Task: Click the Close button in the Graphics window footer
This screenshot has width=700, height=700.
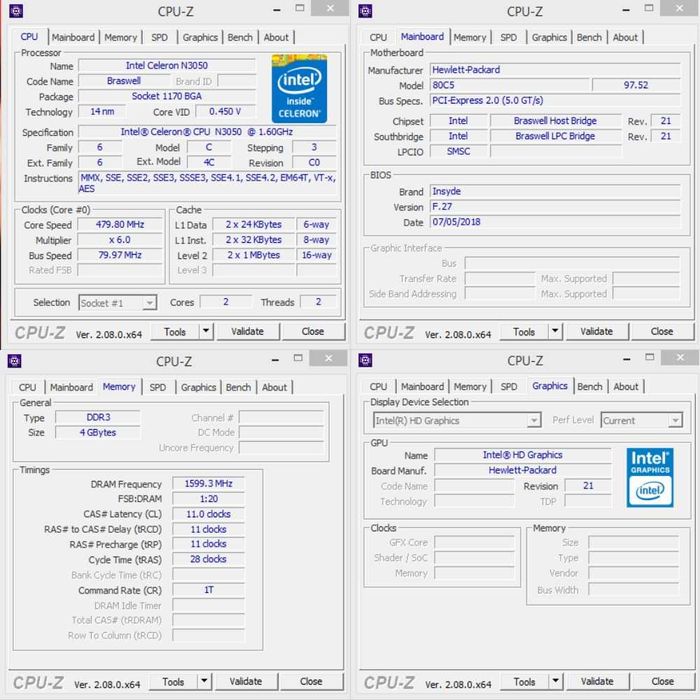Action: pos(663,682)
